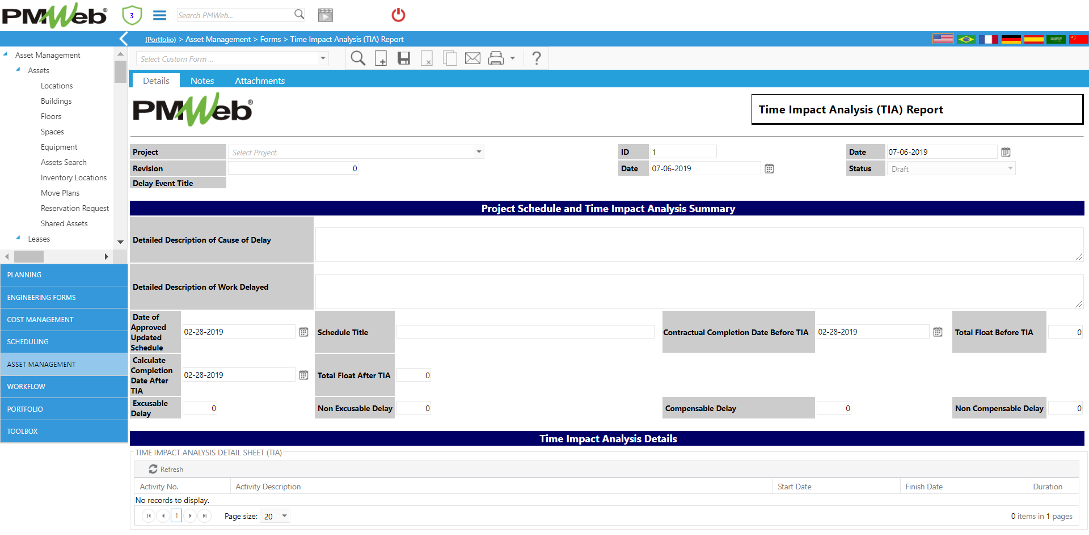
Task: Open the SCHEDULING module section
Action: tap(64, 341)
